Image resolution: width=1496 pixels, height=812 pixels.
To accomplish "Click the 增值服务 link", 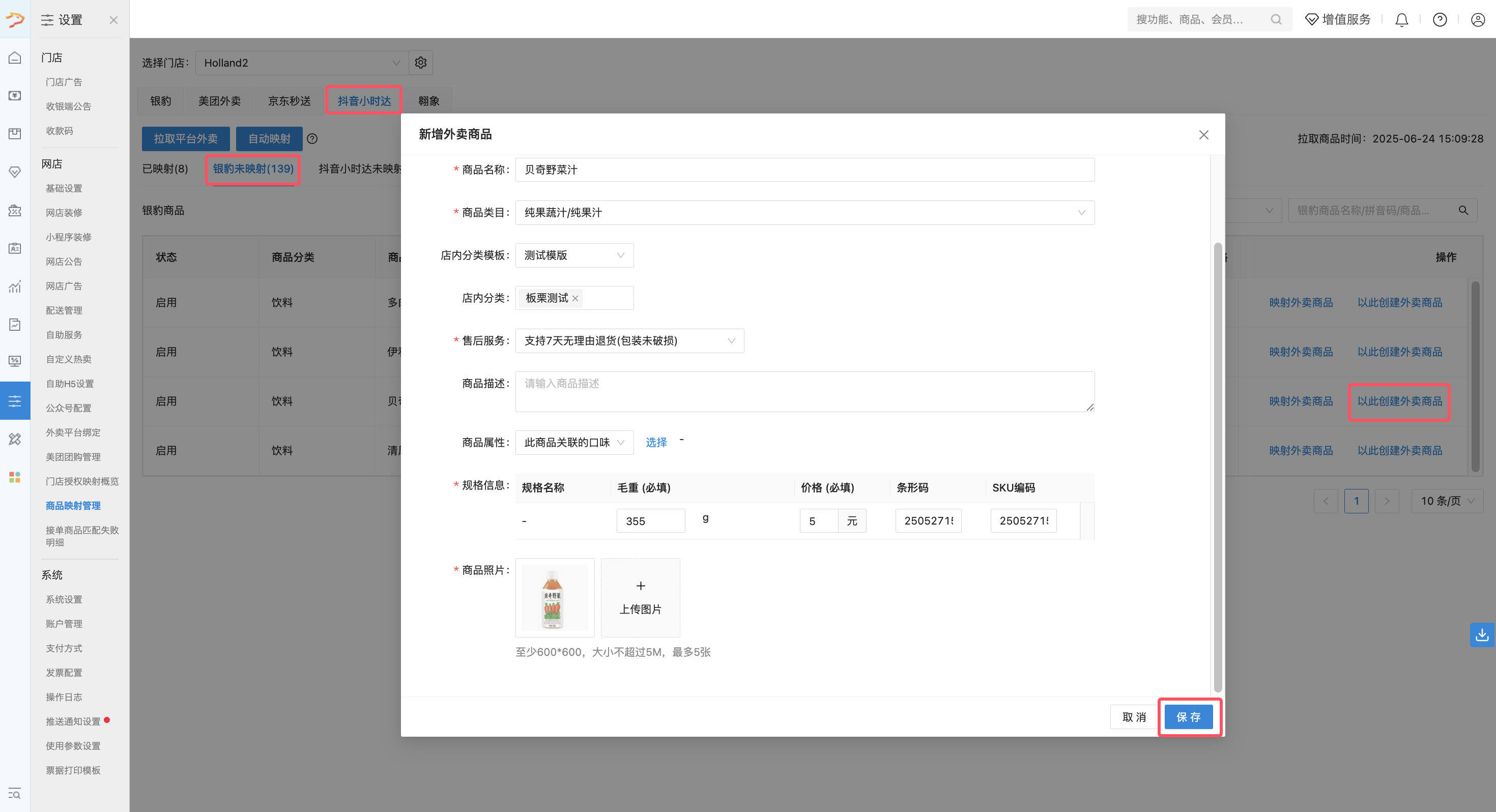I will [1338, 20].
